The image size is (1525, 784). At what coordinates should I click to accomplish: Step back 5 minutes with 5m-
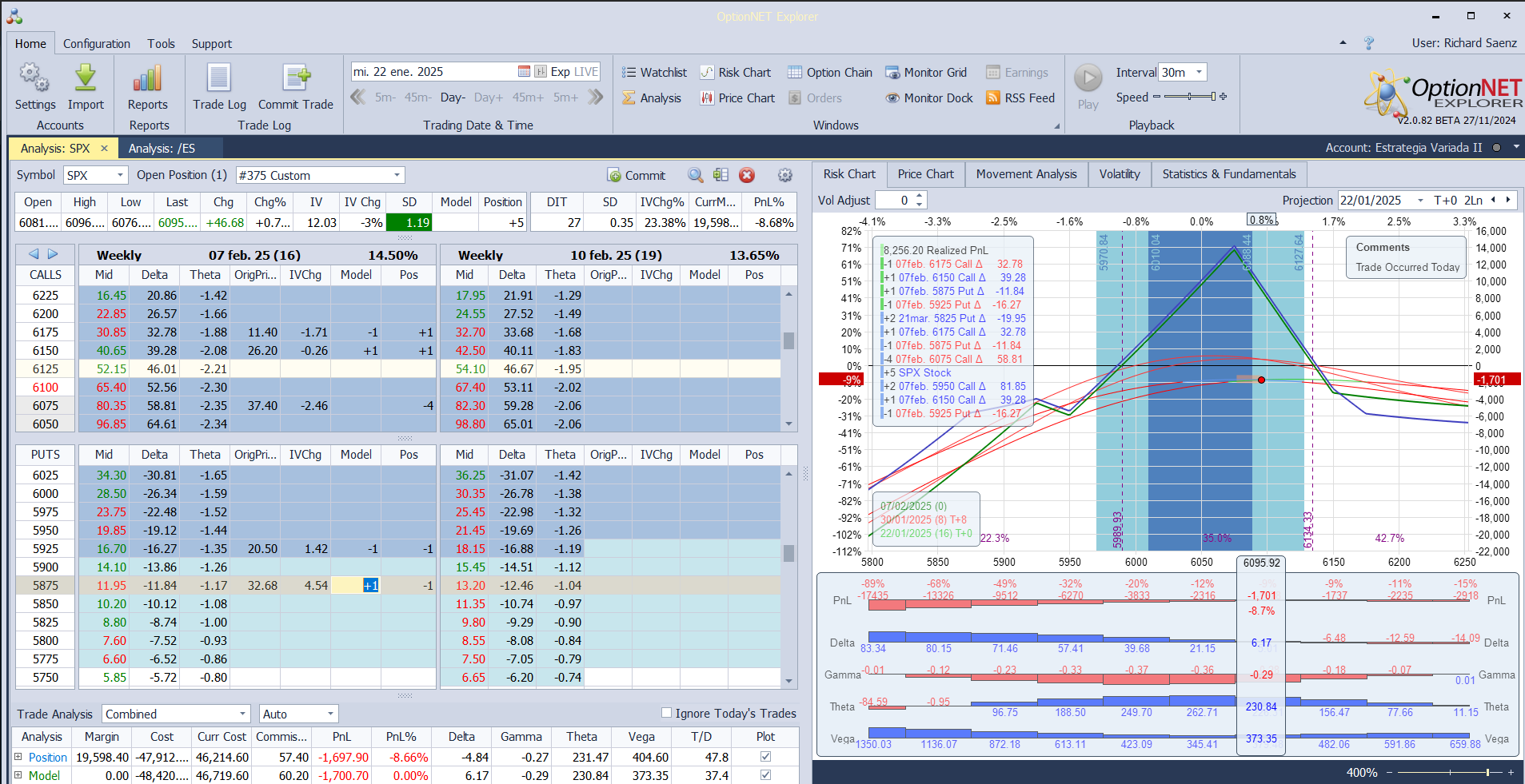[x=385, y=98]
